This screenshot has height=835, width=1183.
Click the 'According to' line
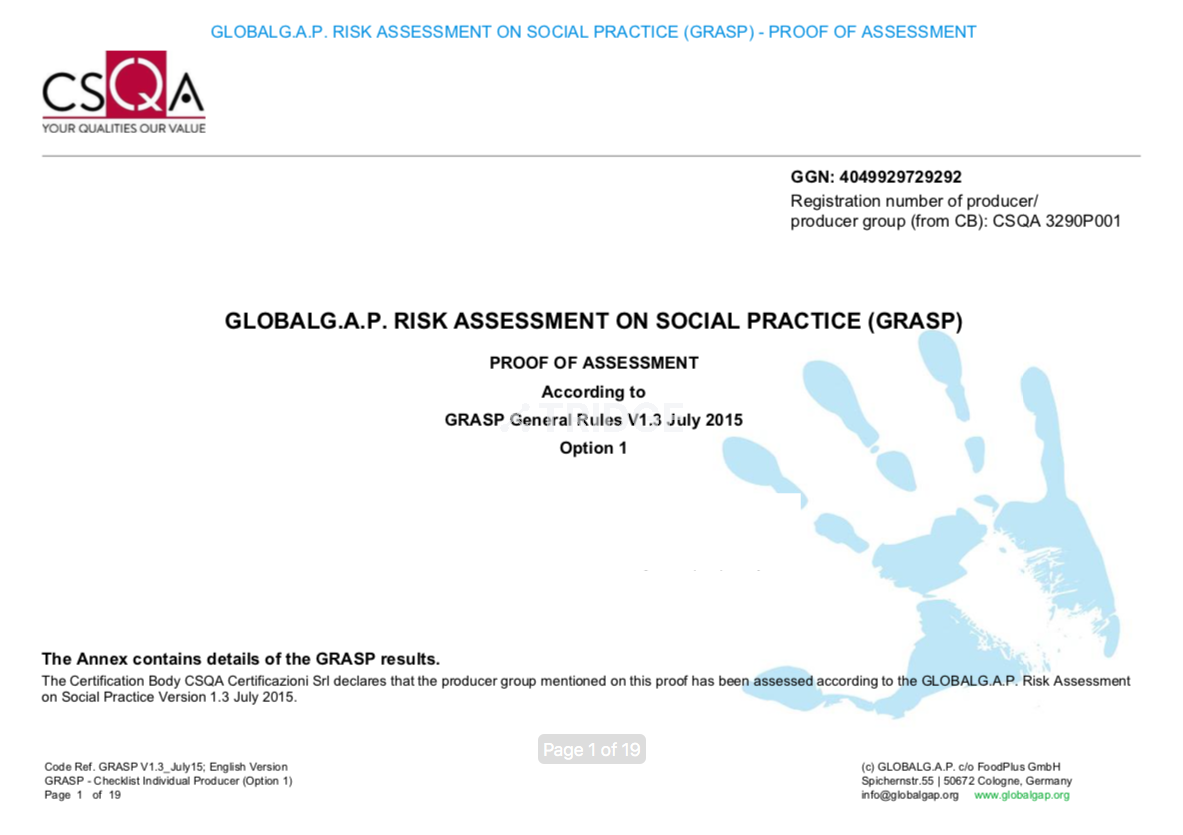coord(593,392)
